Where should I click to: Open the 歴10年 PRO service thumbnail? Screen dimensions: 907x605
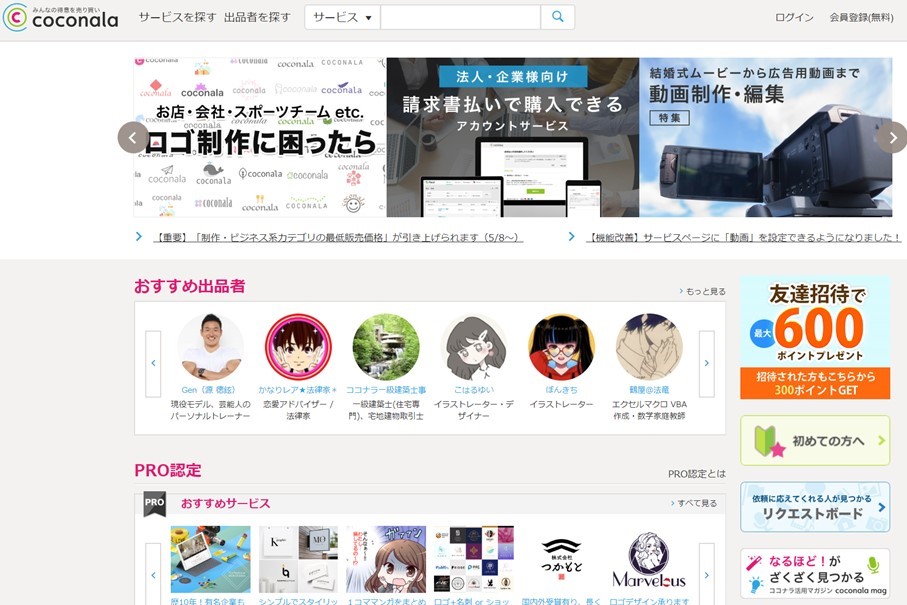[x=211, y=559]
